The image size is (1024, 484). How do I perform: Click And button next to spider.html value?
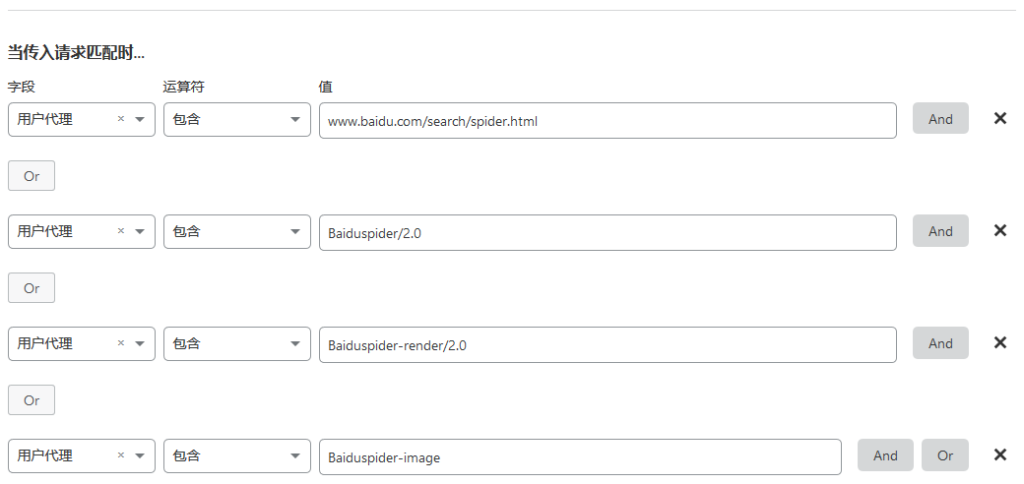[x=940, y=119]
